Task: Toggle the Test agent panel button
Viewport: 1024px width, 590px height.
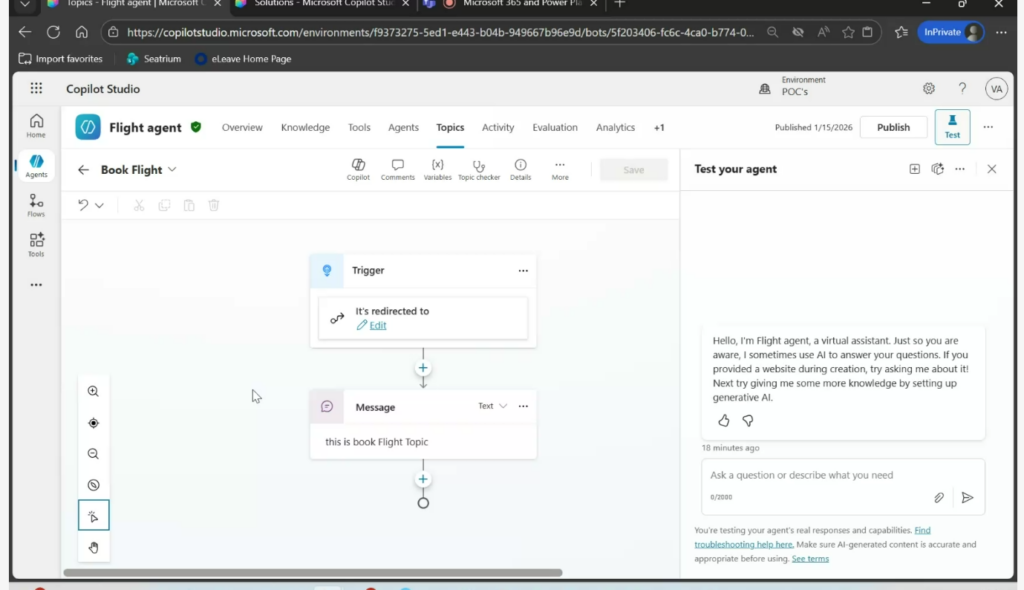Action: [x=951, y=127]
